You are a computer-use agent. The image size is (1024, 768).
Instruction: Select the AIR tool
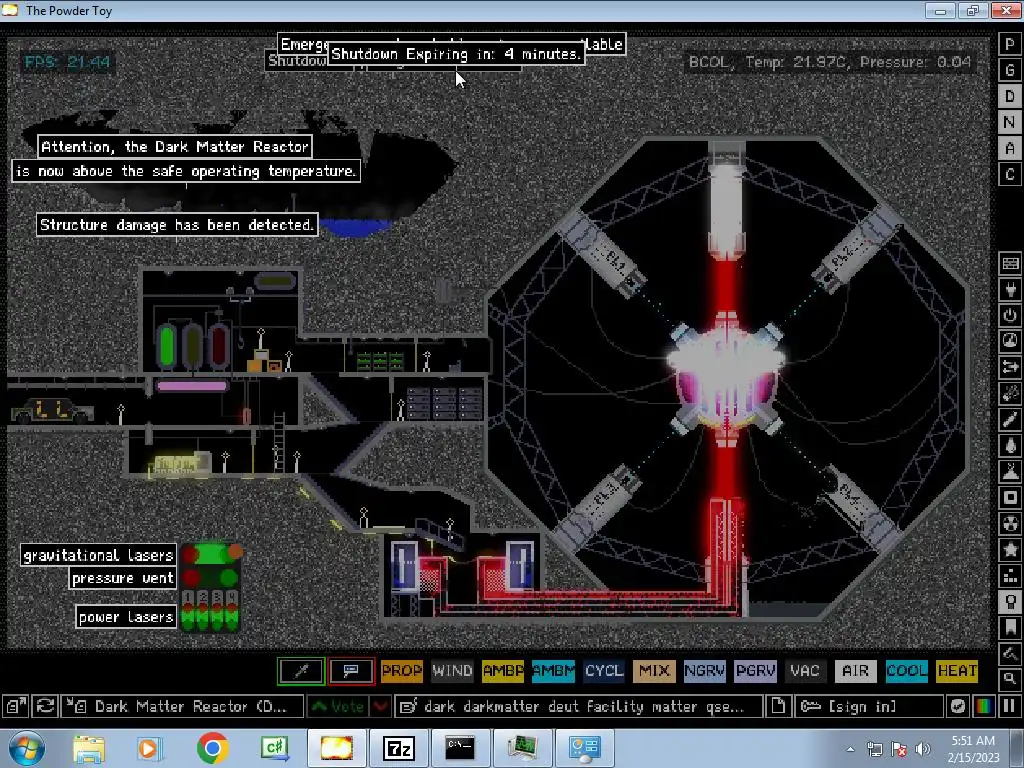(x=856, y=671)
